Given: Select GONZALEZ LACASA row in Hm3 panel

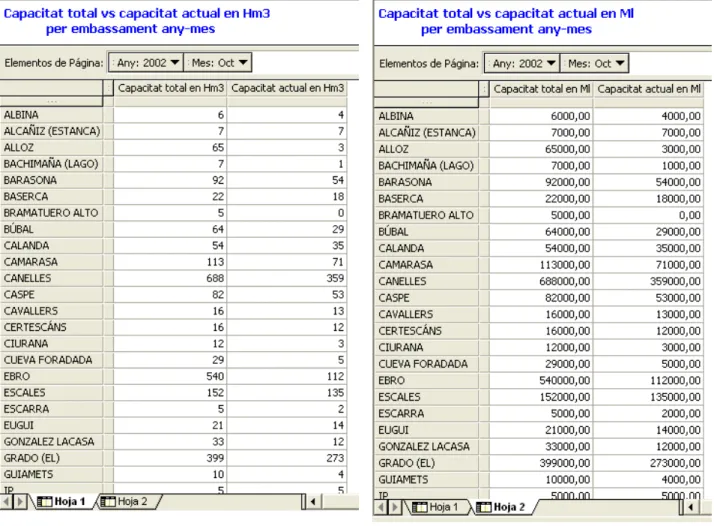Looking at the screenshot, I should click(51, 442).
